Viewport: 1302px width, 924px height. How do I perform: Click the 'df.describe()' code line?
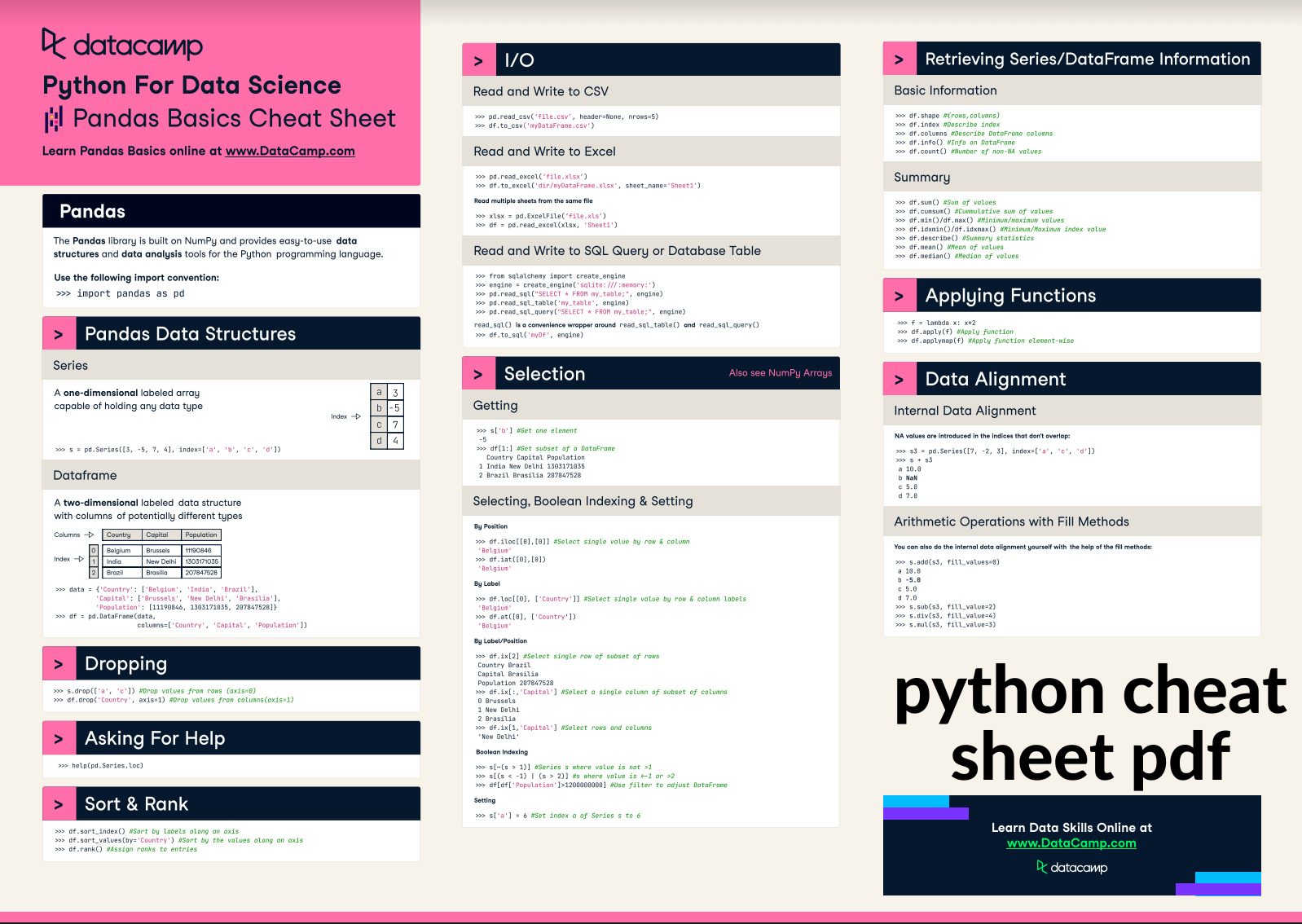tap(965, 238)
